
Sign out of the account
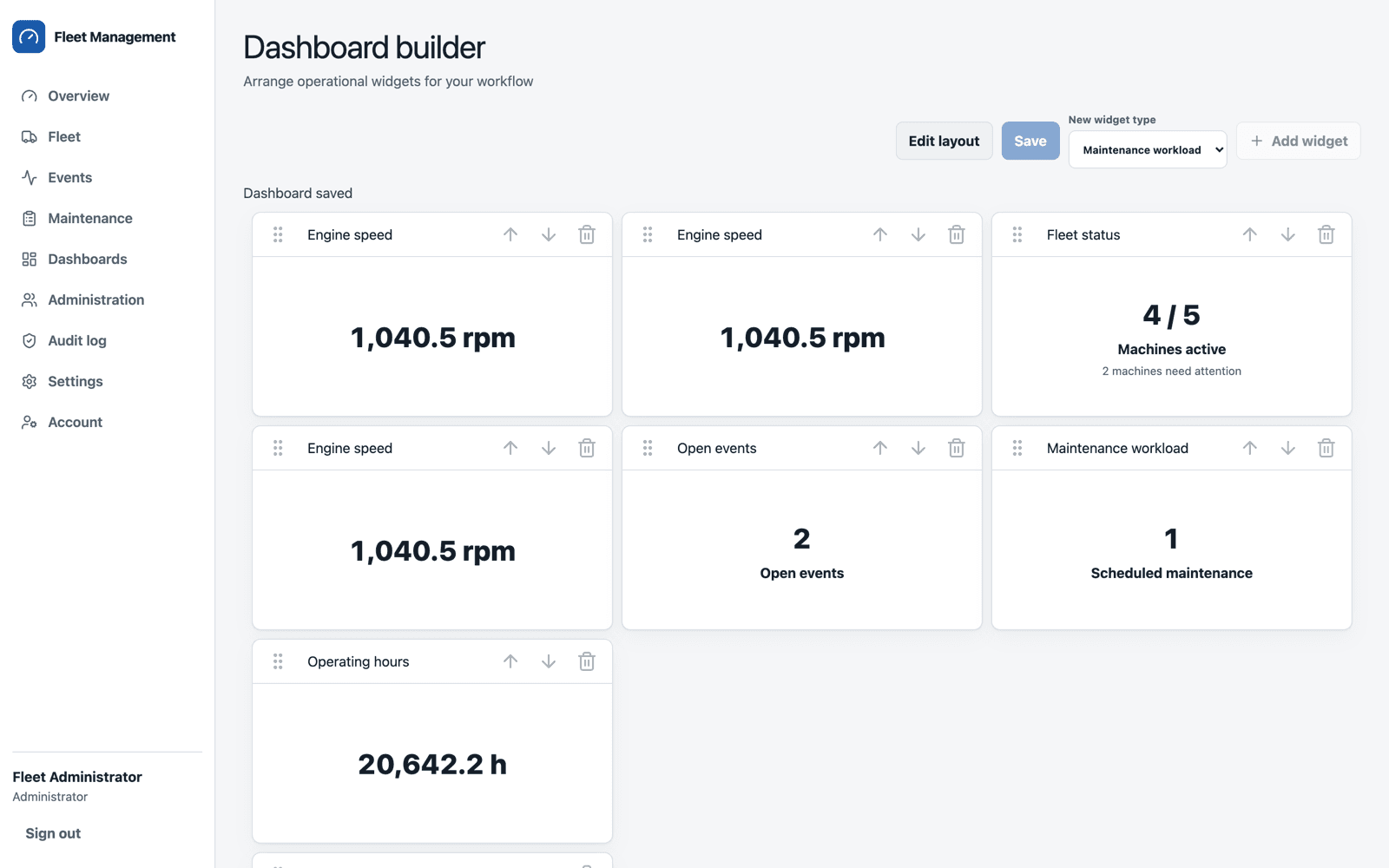[x=53, y=834]
